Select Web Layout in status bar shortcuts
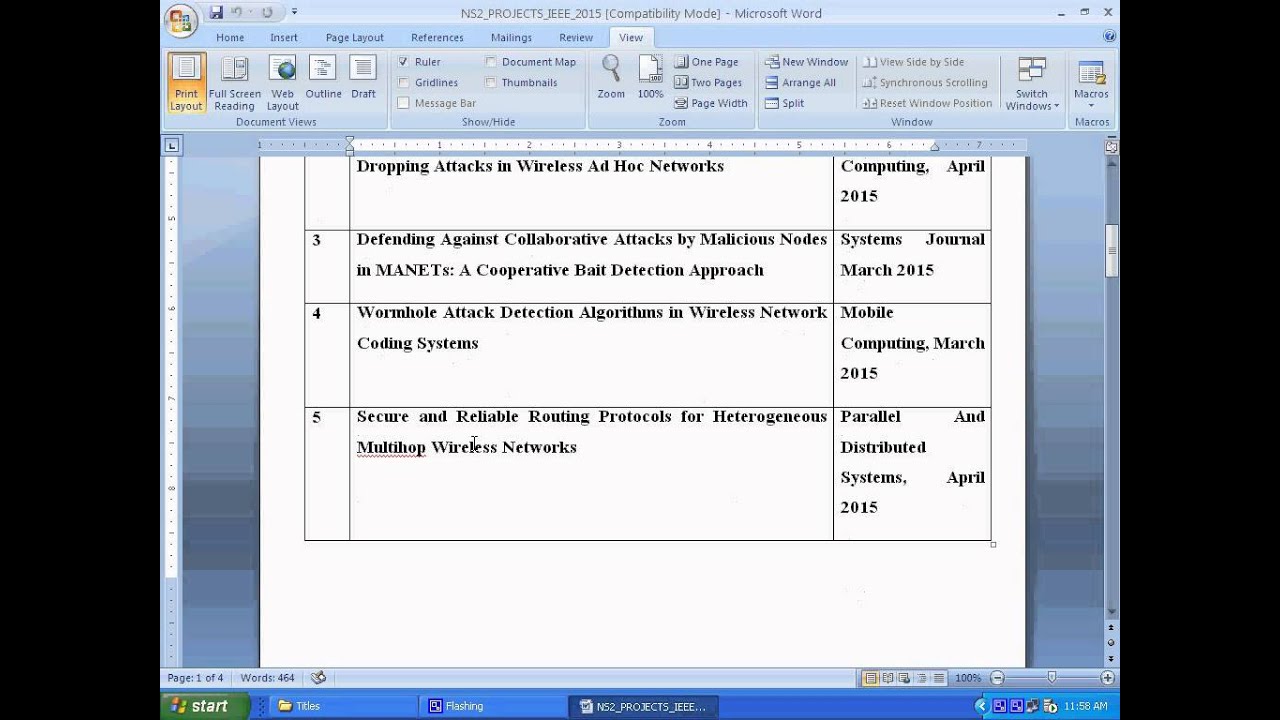 905,678
